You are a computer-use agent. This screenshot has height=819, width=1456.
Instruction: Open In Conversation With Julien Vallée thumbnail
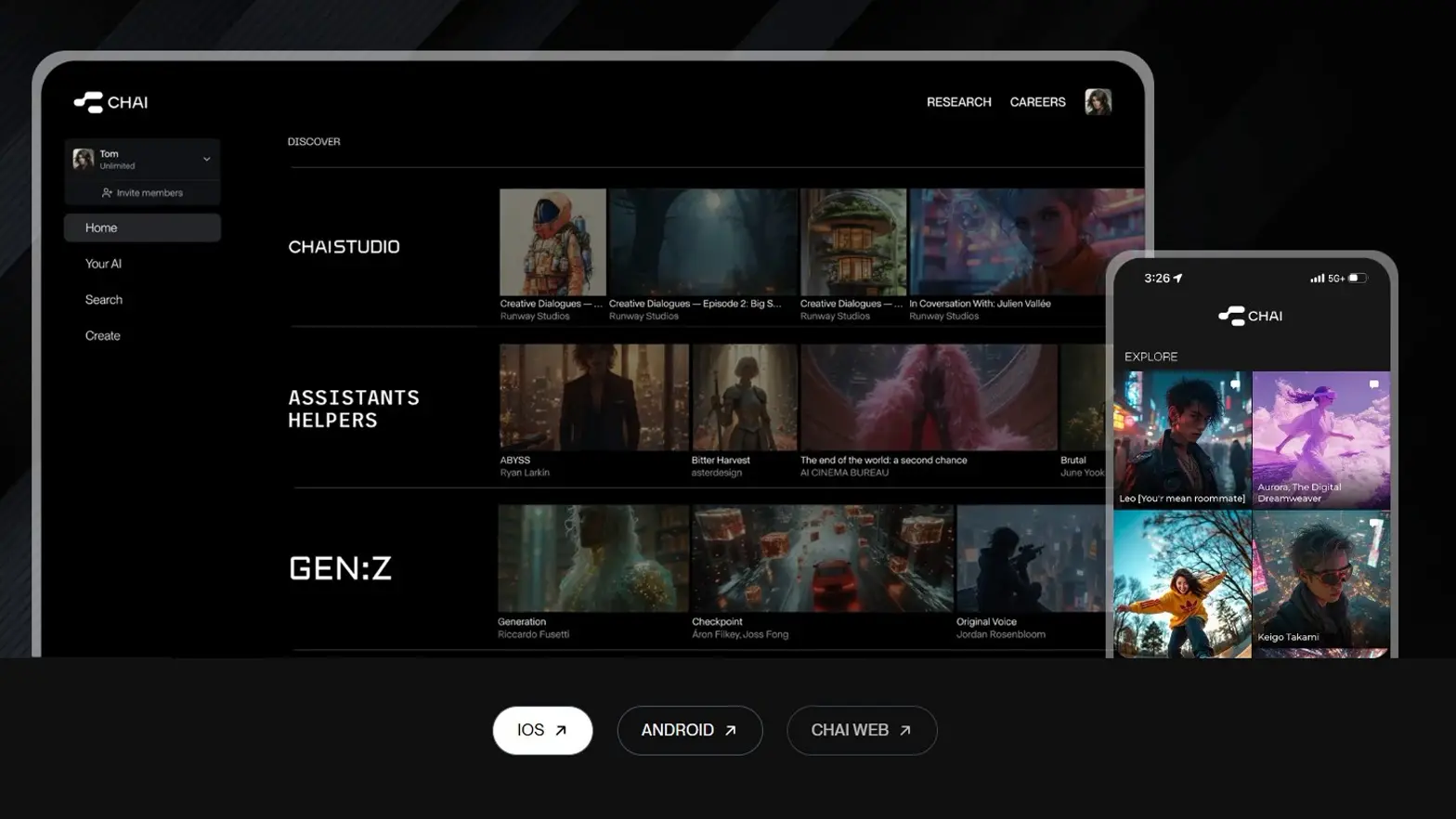click(x=1026, y=242)
